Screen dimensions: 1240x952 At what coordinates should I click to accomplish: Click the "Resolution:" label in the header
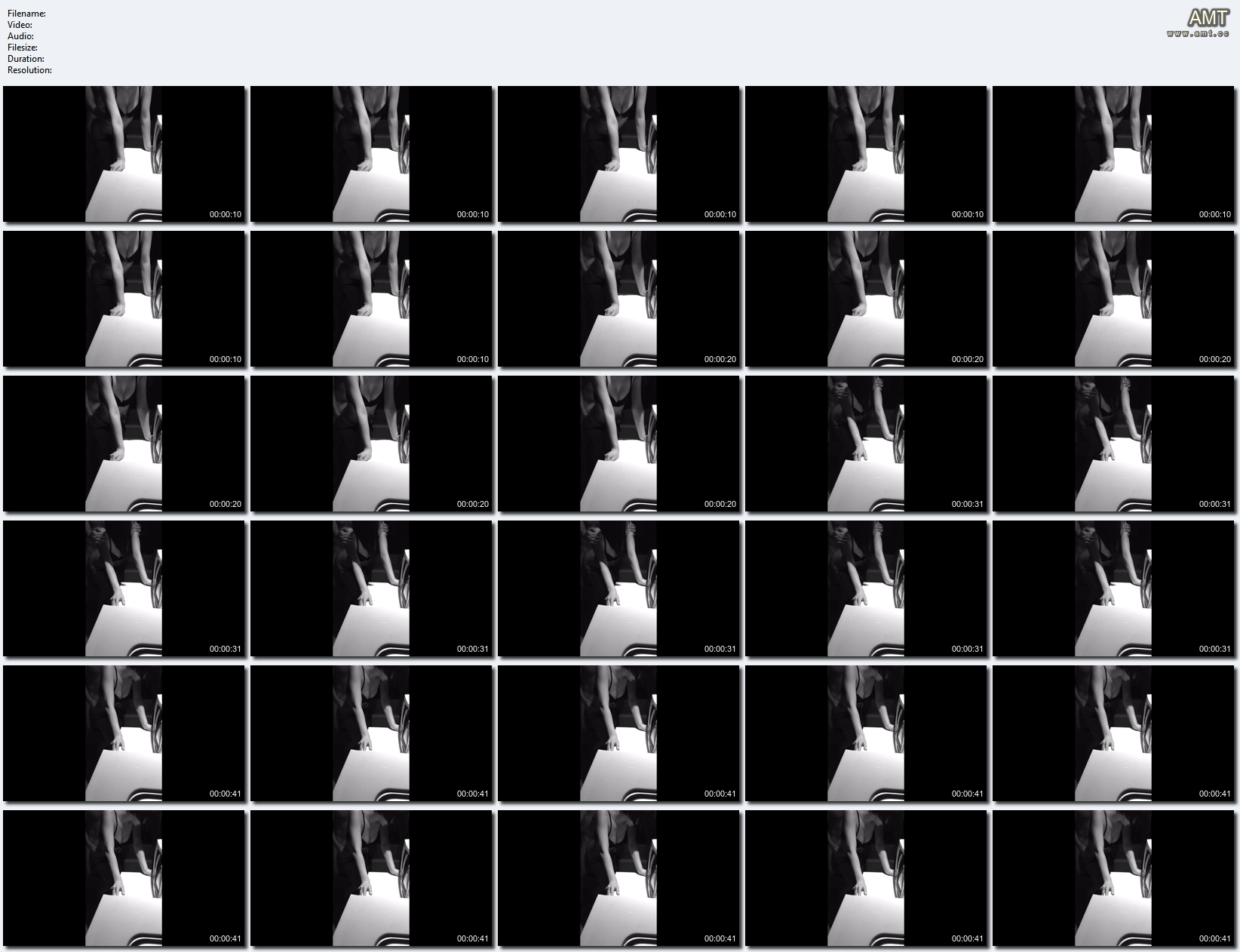click(x=29, y=70)
